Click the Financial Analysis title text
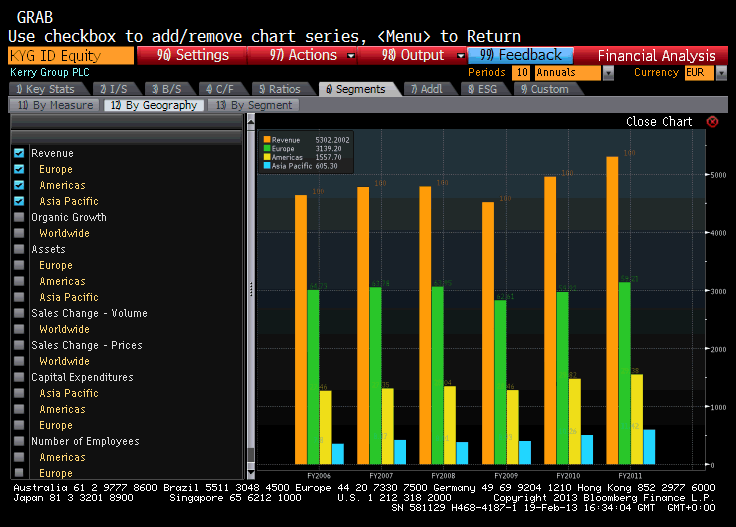The image size is (736, 527). (656, 56)
